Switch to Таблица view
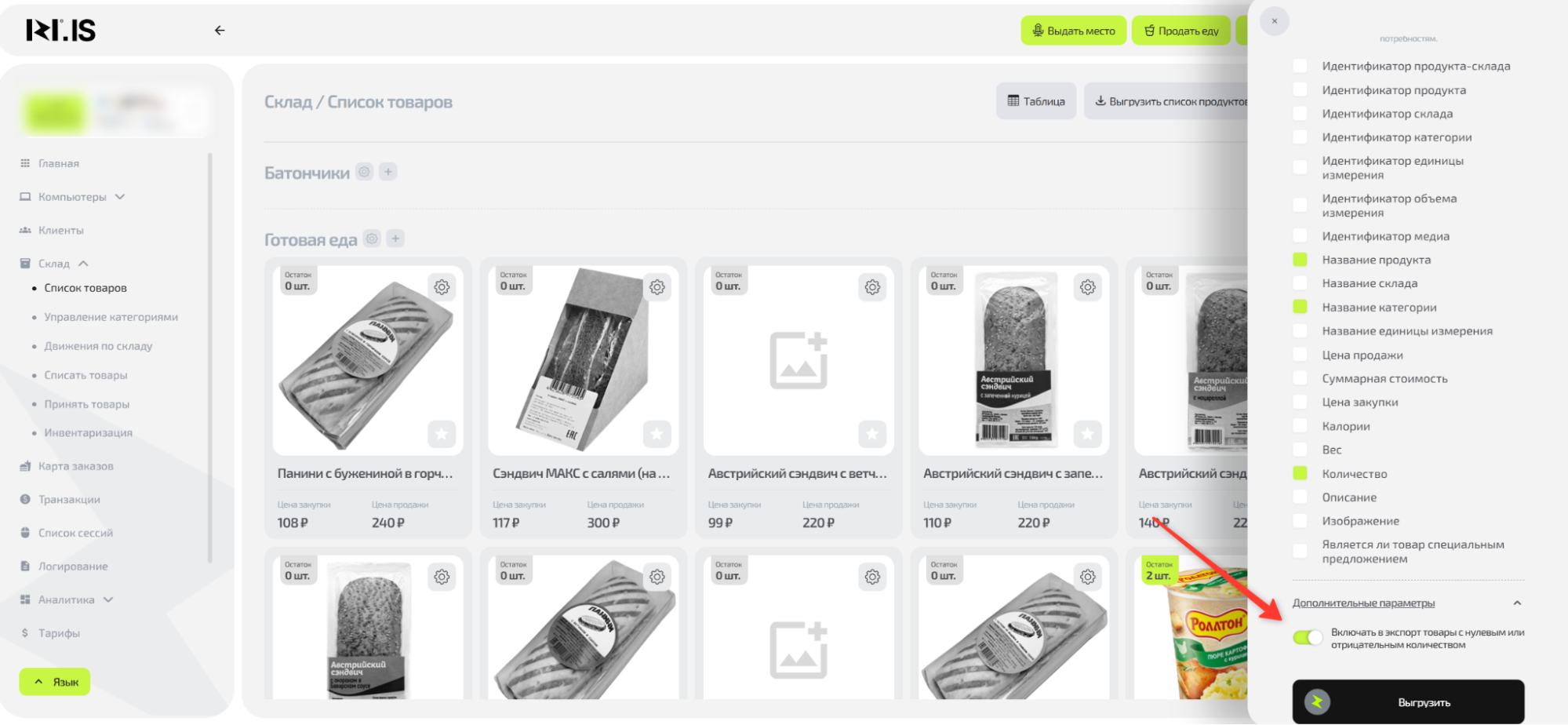This screenshot has width=1568, height=725. coord(1035,101)
